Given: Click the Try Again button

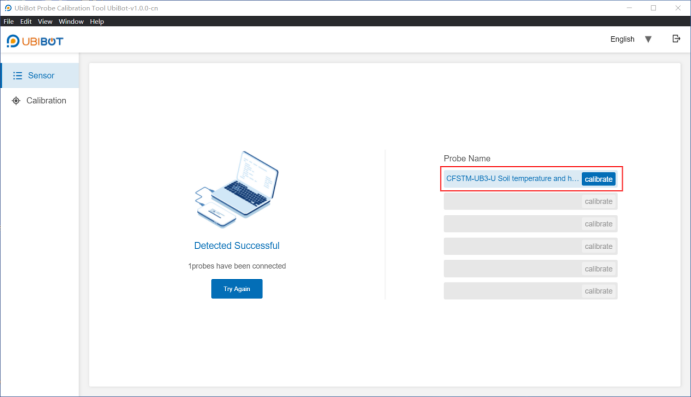Looking at the screenshot, I should coord(237,289).
